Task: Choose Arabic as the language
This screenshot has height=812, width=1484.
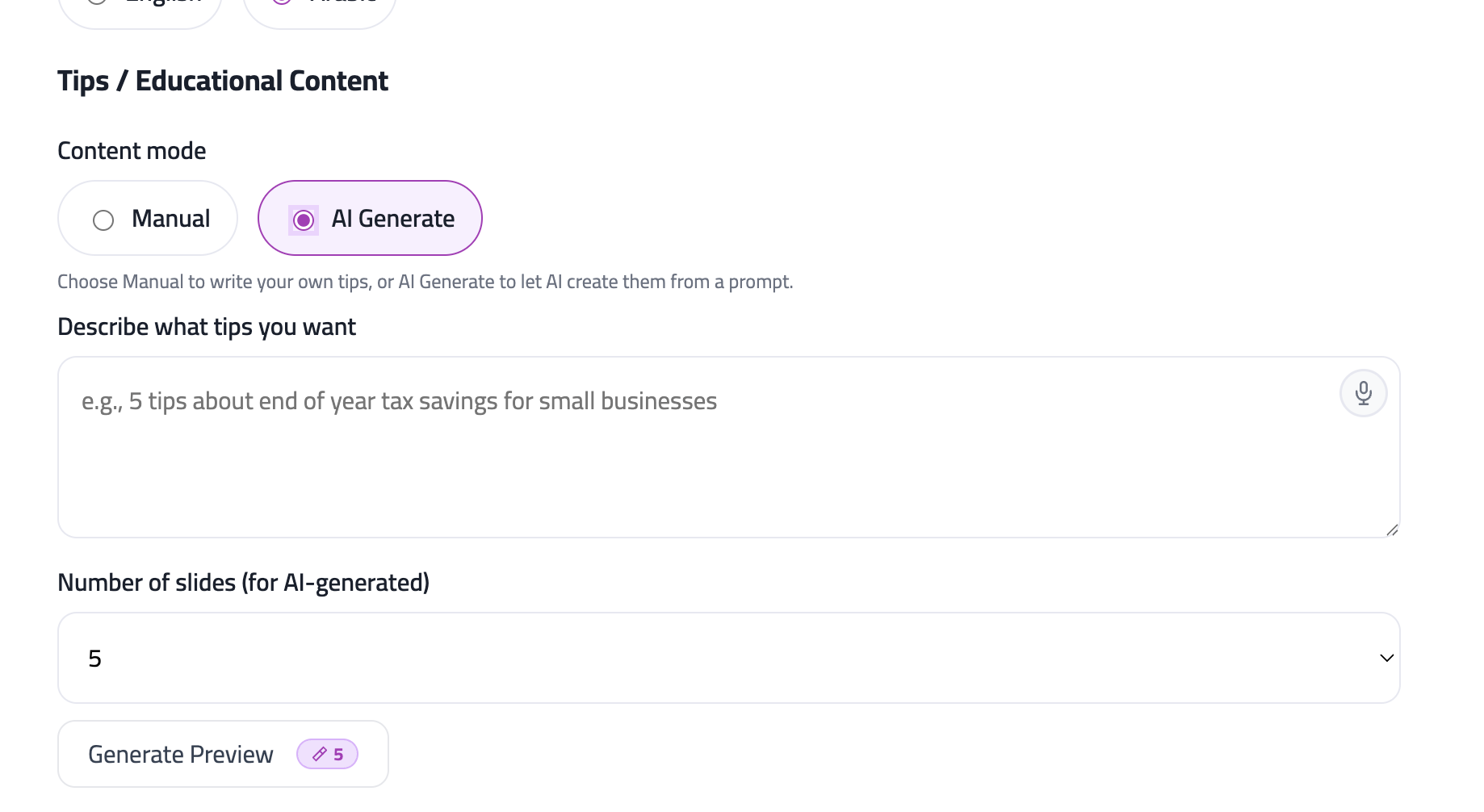Action: point(319,4)
